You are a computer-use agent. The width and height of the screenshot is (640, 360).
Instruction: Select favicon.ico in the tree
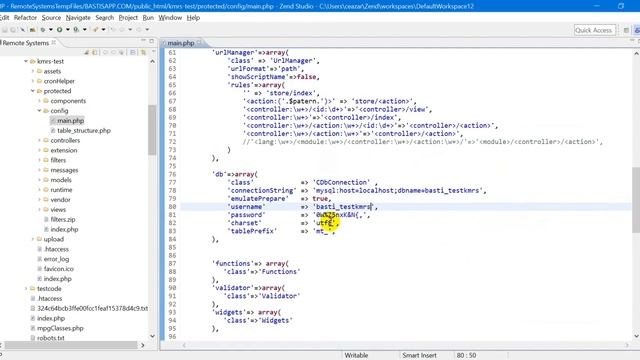coord(58,269)
